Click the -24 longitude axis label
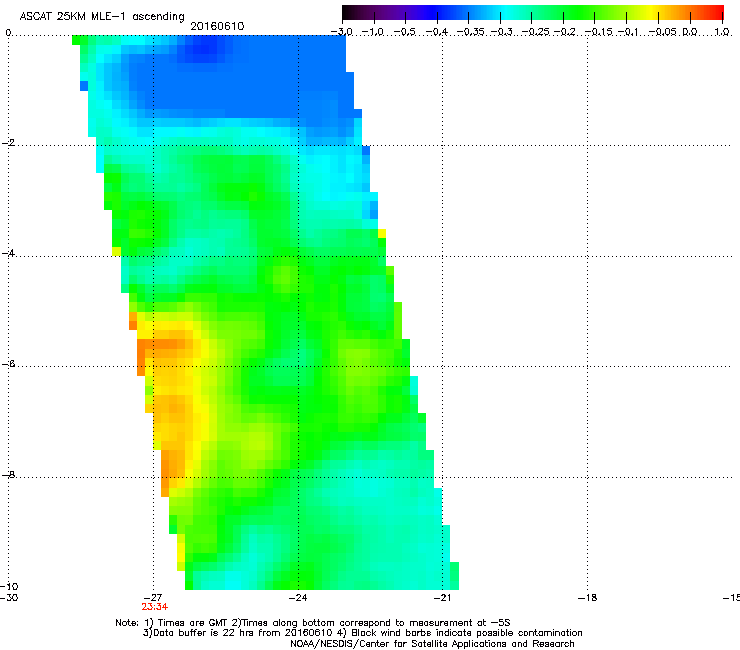Image resolution: width=740 pixels, height=650 pixels. tap(298, 598)
